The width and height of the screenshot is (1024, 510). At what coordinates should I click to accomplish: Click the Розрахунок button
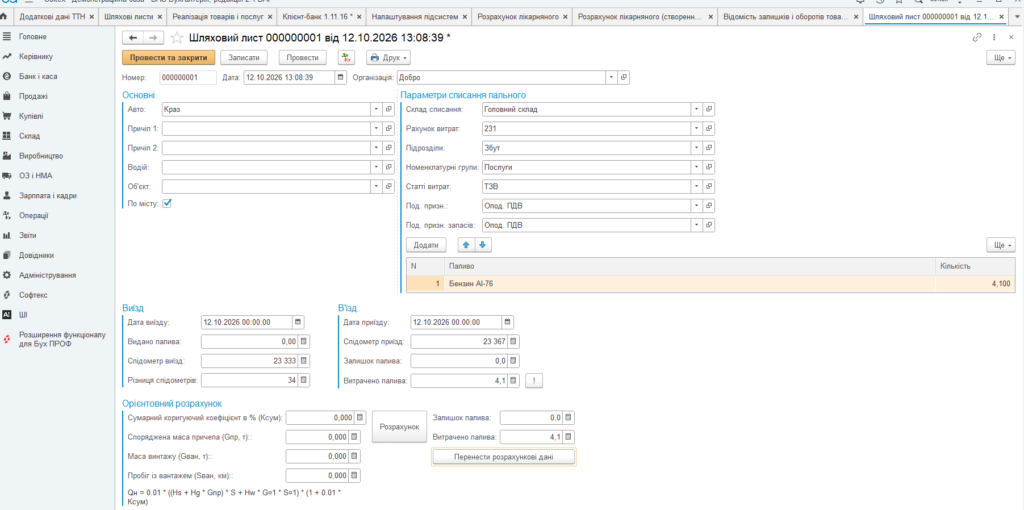(x=399, y=426)
